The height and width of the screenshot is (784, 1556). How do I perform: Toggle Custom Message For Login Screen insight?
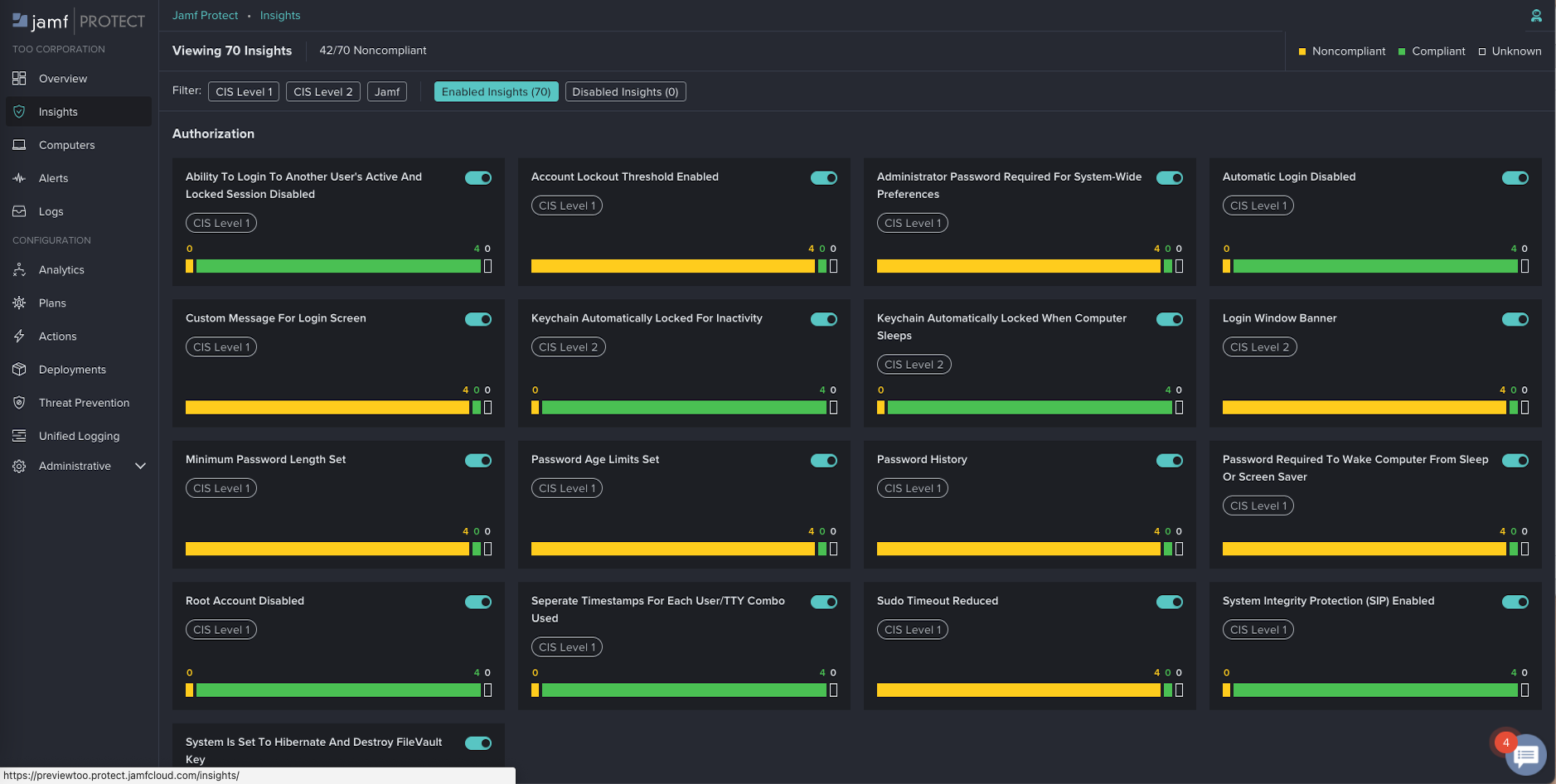(x=478, y=320)
